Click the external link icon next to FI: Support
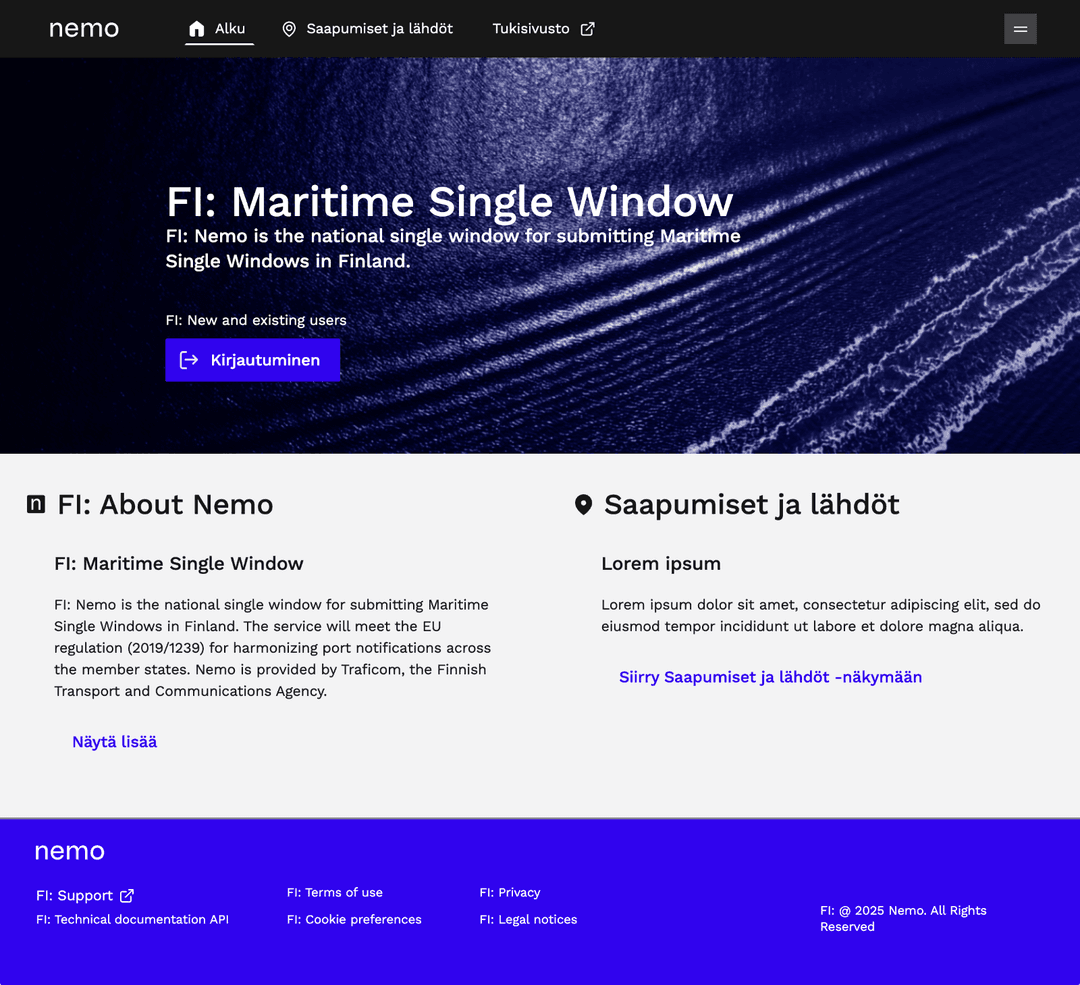The width and height of the screenshot is (1080, 985). pos(127,896)
